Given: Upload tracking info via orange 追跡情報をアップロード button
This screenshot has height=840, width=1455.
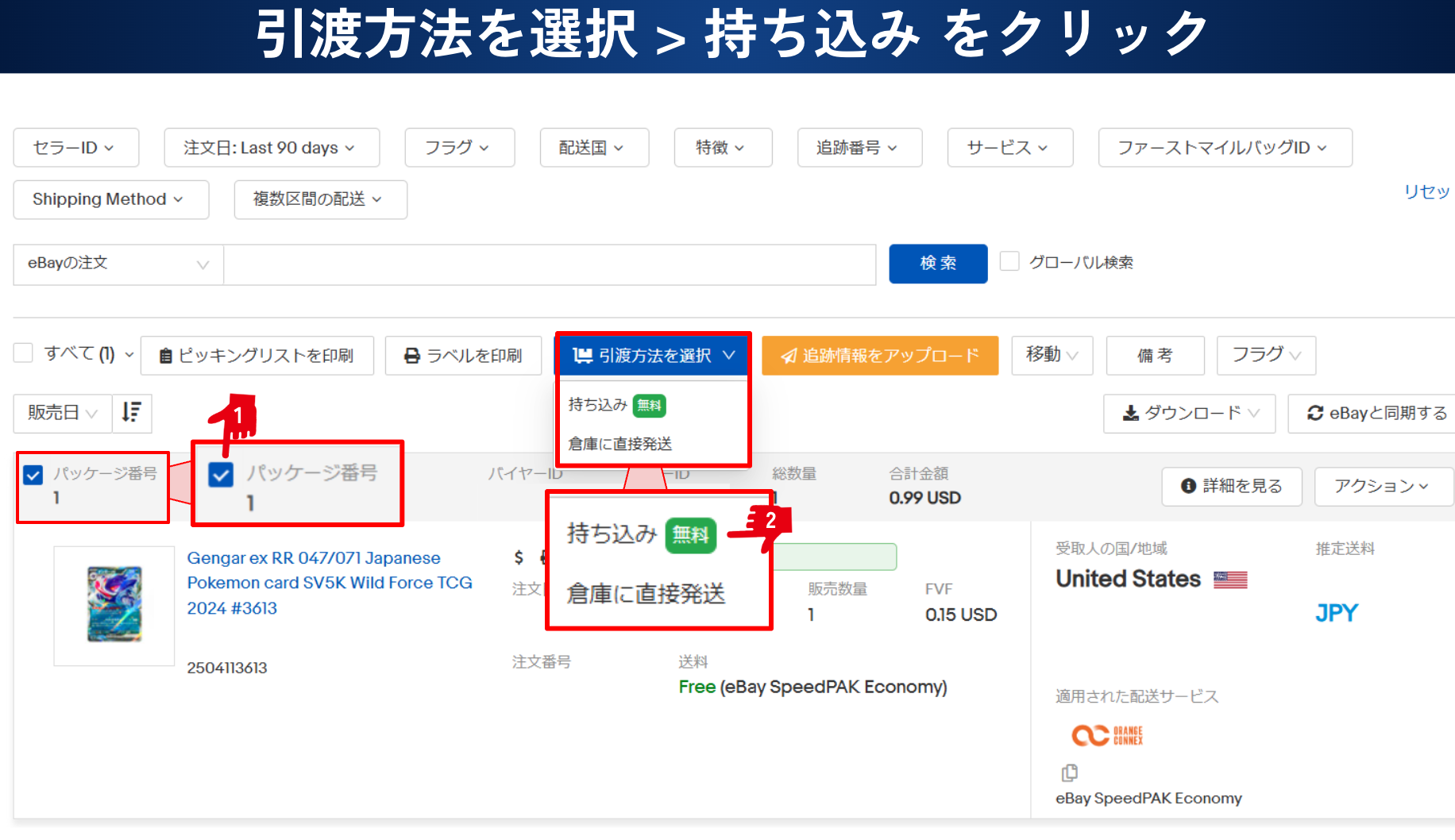Looking at the screenshot, I should click(x=879, y=356).
